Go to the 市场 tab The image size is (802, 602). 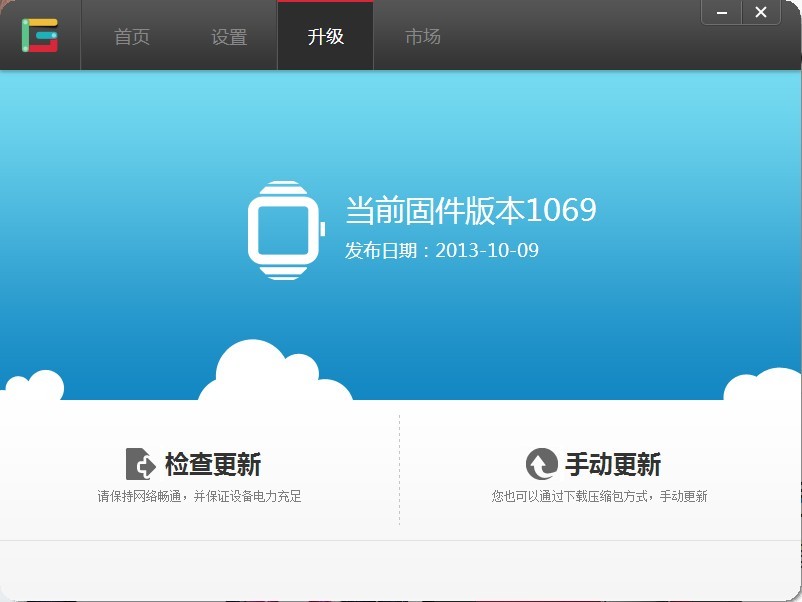[x=422, y=37]
